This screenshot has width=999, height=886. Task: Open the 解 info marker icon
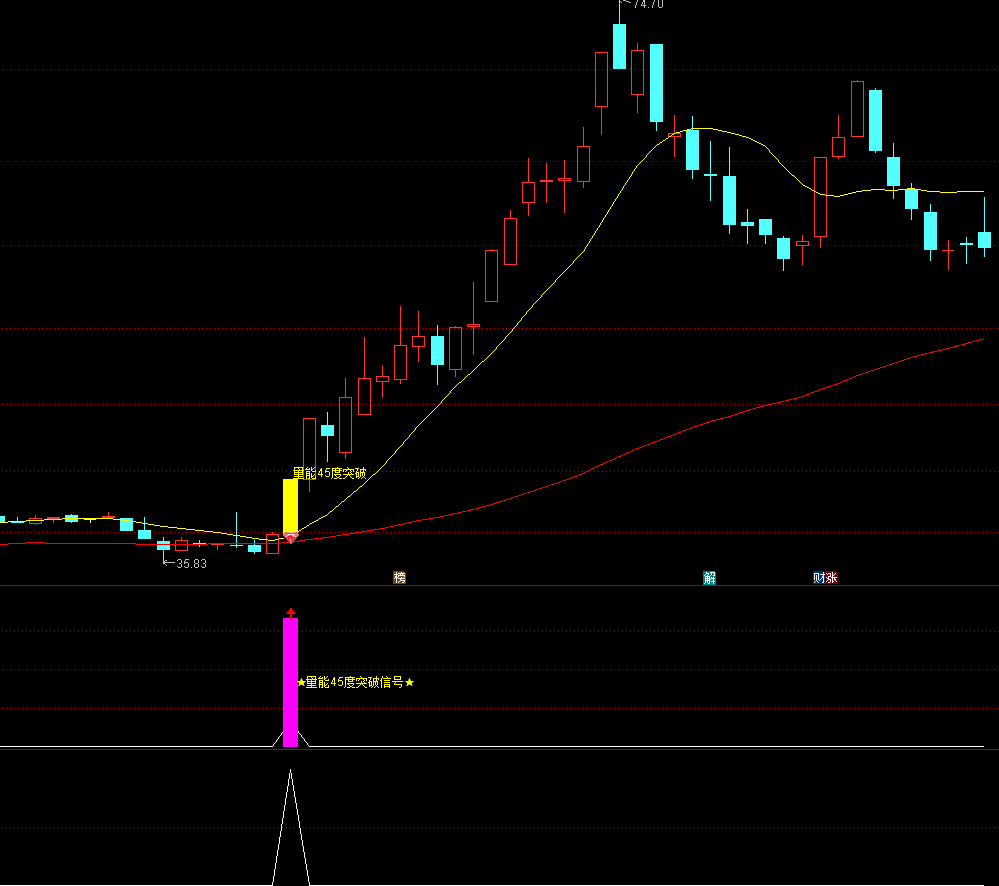click(709, 578)
